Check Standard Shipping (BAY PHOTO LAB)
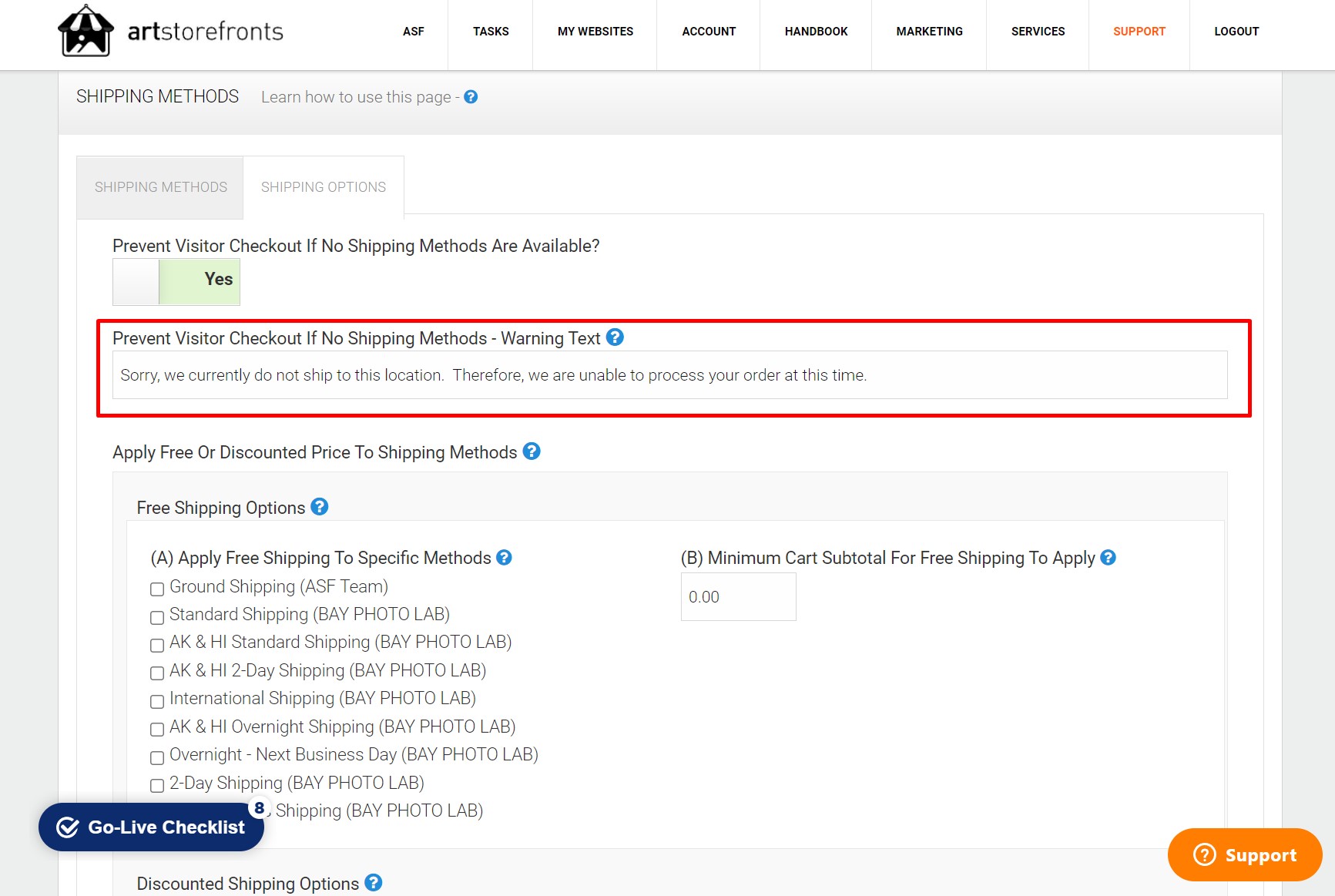Image resolution: width=1335 pixels, height=896 pixels. point(157,617)
